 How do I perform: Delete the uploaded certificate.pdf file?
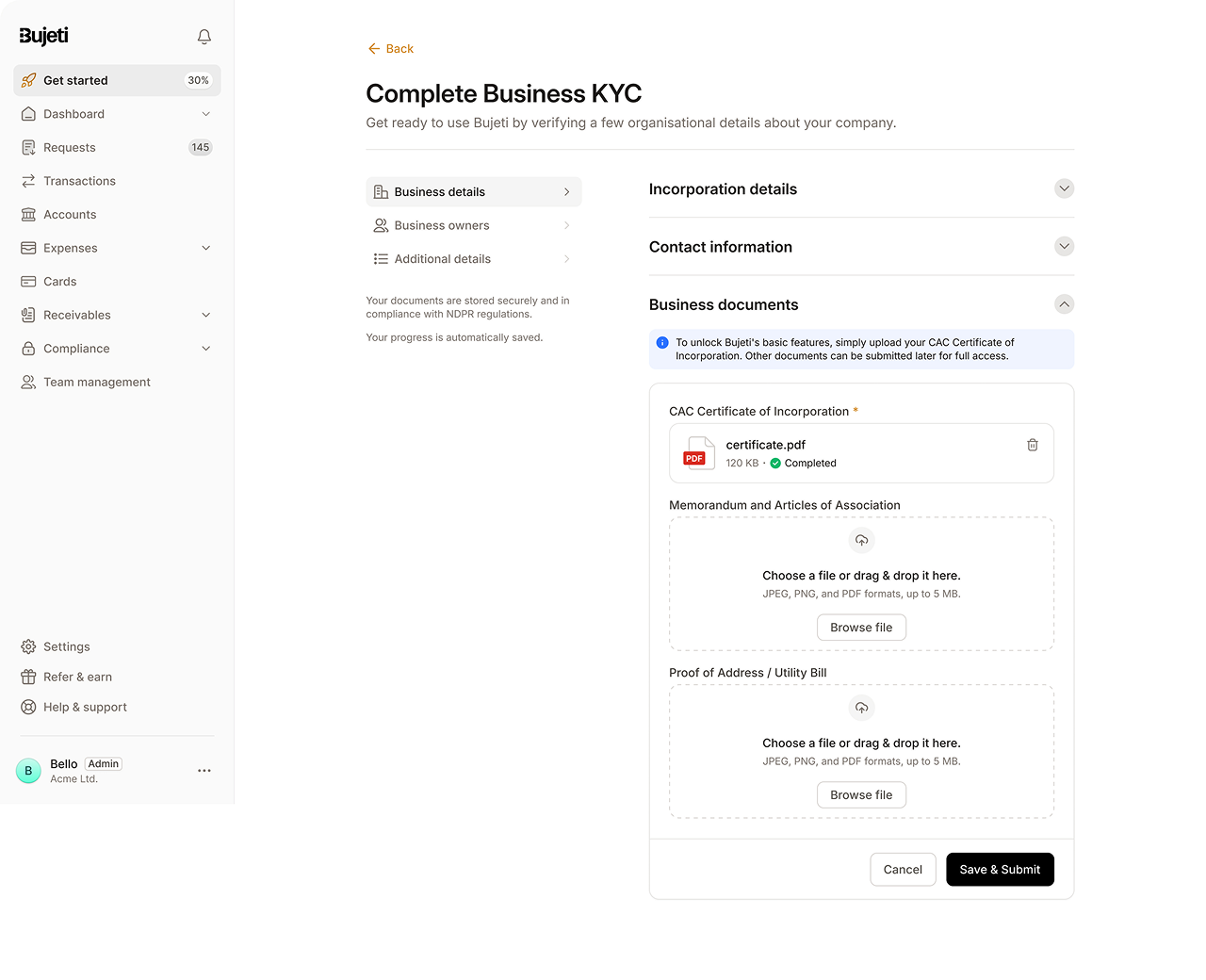click(x=1032, y=445)
